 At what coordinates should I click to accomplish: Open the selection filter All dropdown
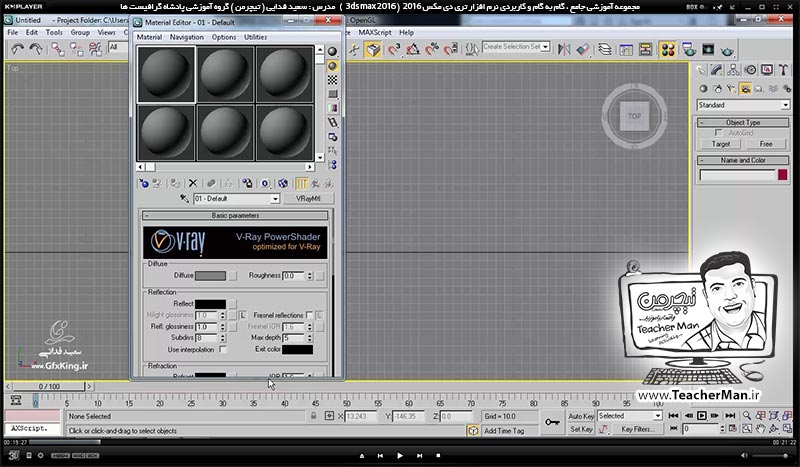[118, 47]
